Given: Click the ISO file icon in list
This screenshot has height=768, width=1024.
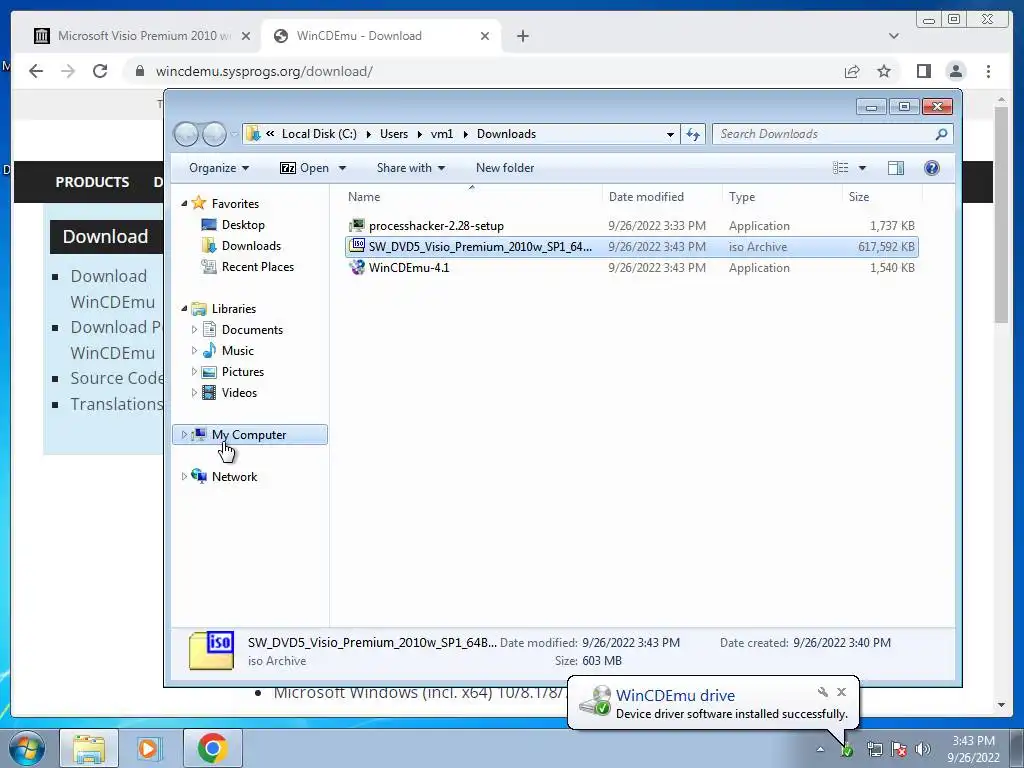Looking at the screenshot, I should point(357,246).
